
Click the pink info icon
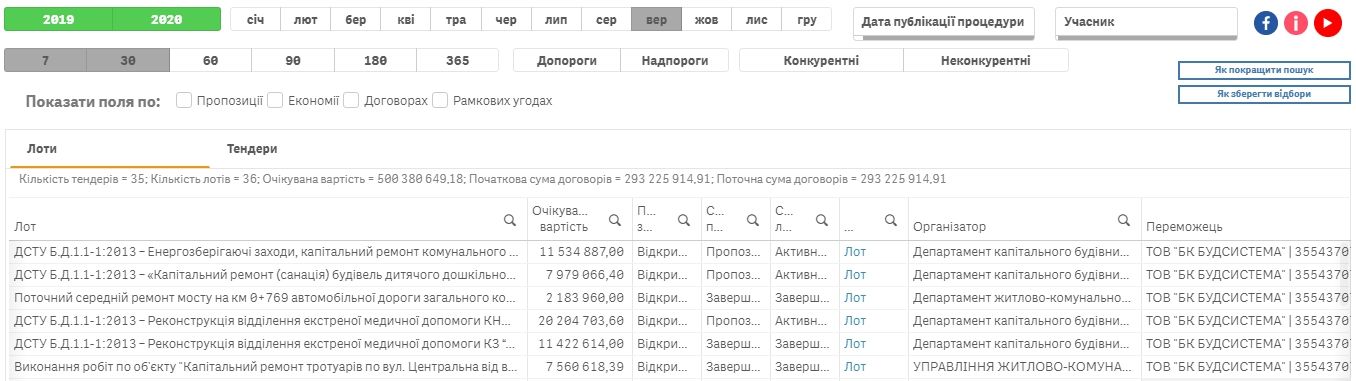click(x=1296, y=23)
